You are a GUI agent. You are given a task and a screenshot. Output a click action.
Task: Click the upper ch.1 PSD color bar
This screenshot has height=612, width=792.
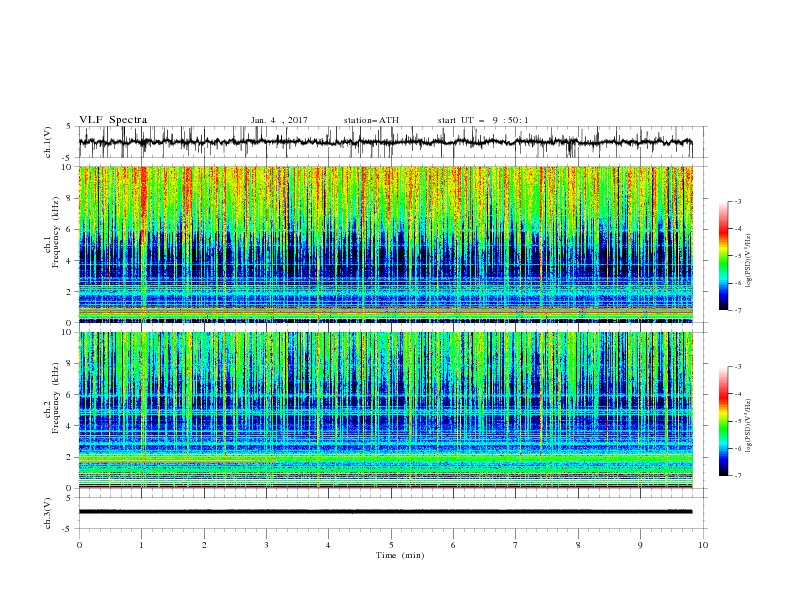tap(724, 256)
